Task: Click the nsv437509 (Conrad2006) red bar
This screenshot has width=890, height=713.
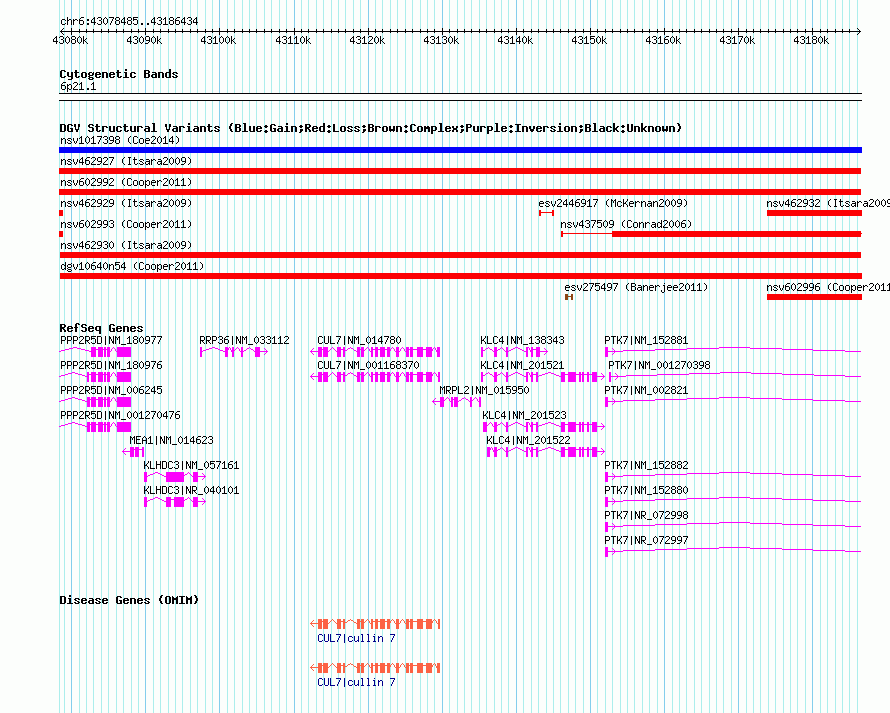Action: coord(711,234)
